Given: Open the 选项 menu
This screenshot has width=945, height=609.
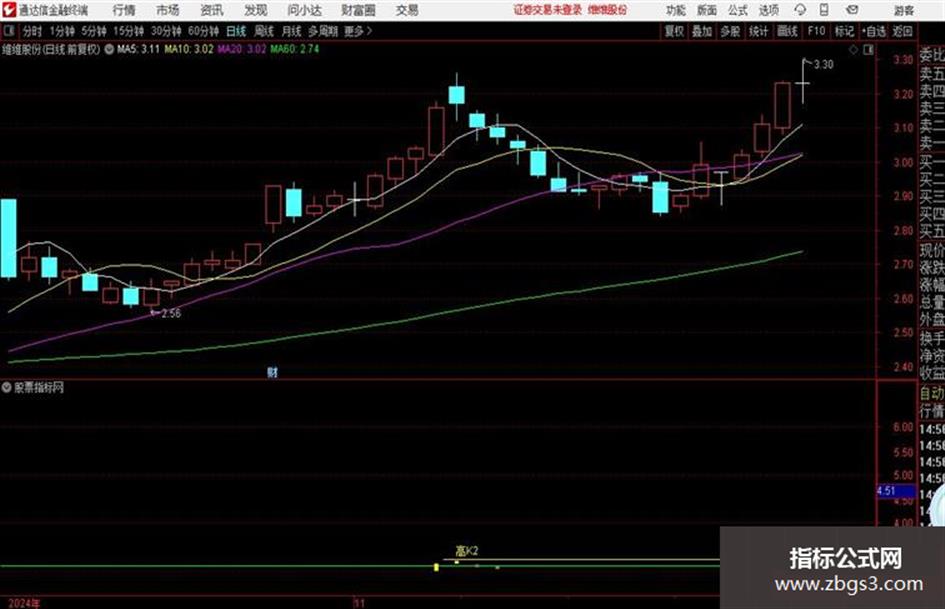Looking at the screenshot, I should pos(769,10).
